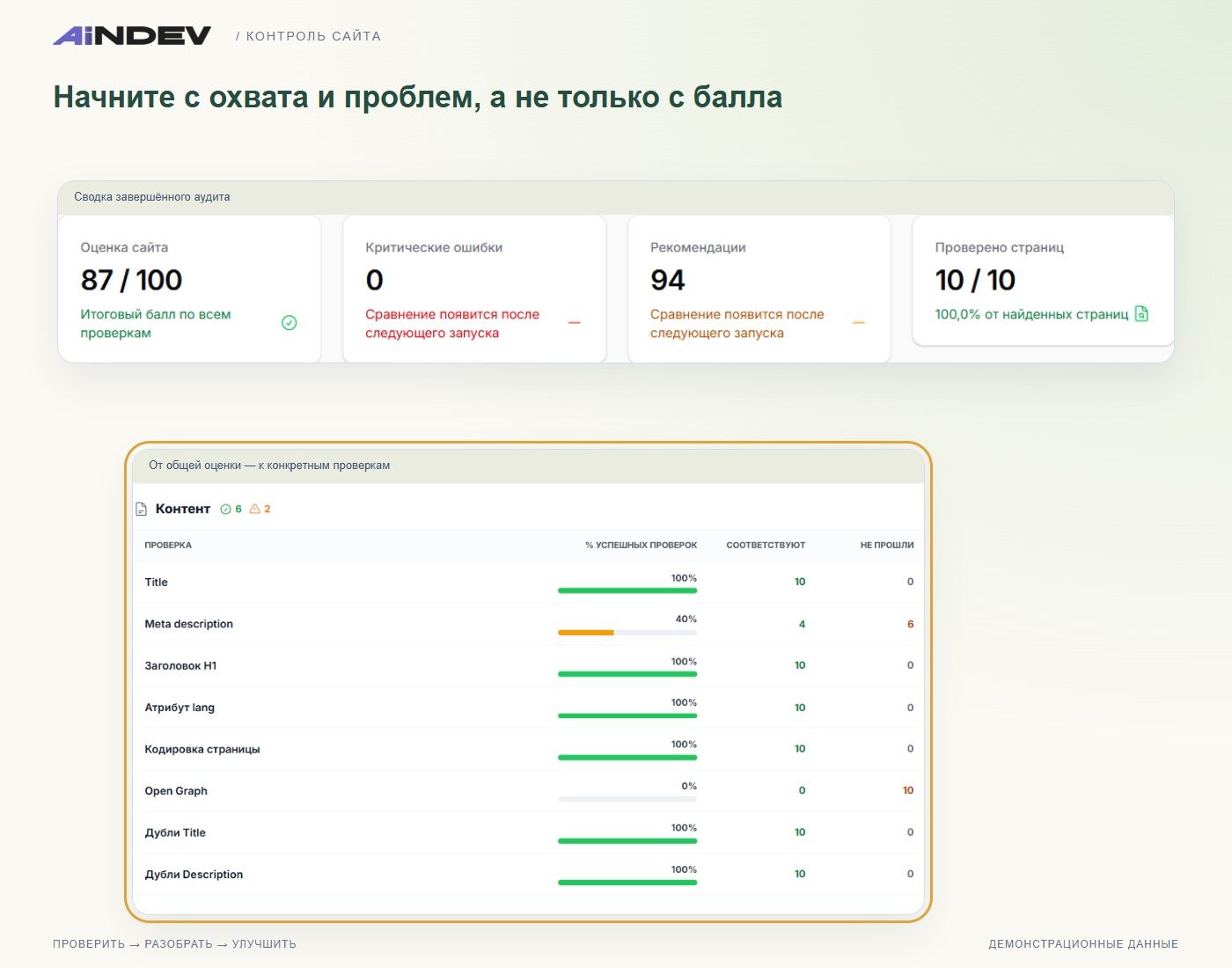Click the 100,0% от найденных страниц text
This screenshot has height=968, width=1232.
pyautogui.click(x=1031, y=314)
